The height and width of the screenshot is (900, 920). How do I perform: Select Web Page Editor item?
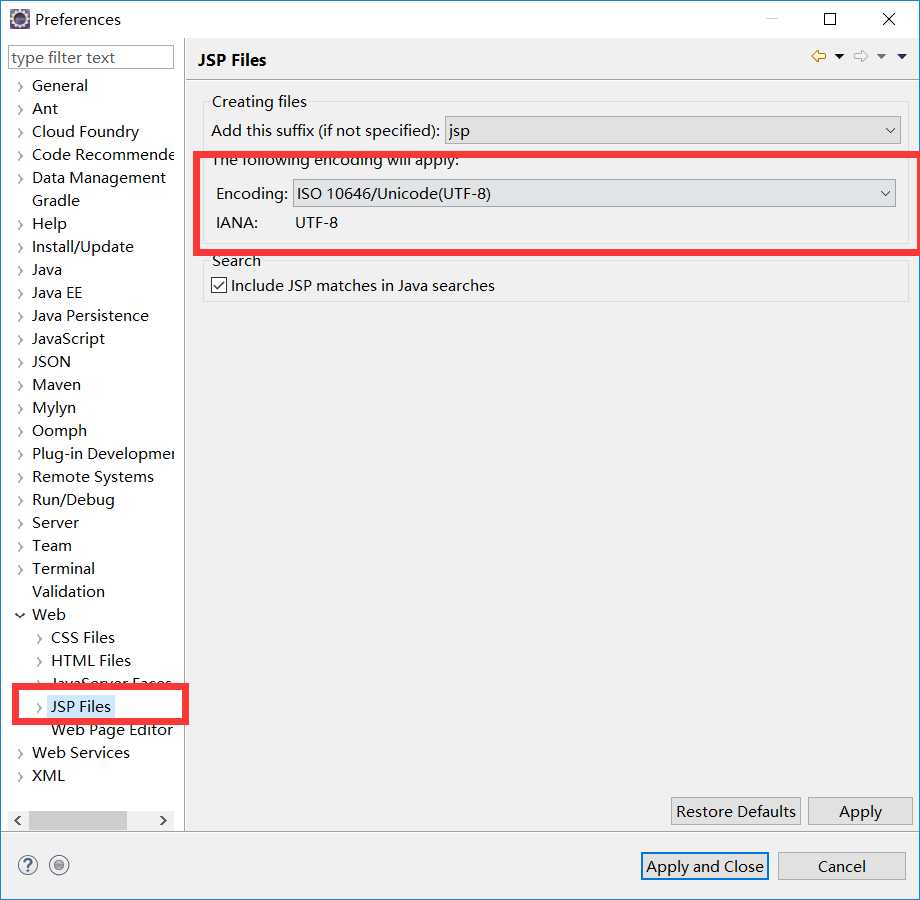[x=111, y=729]
